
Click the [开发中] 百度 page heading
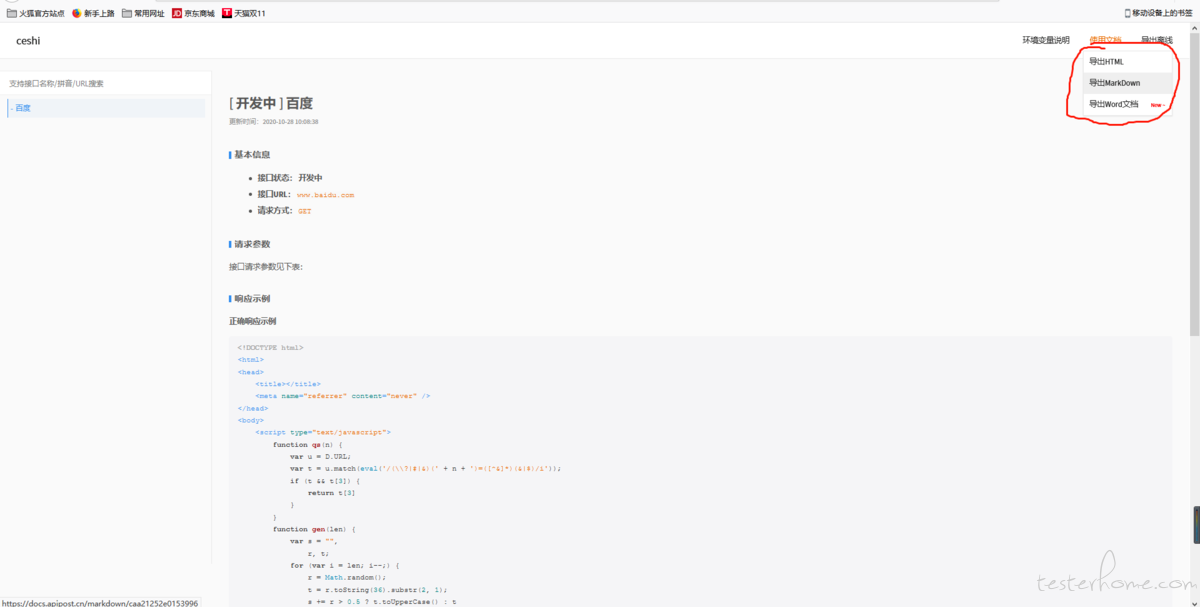coord(271,103)
